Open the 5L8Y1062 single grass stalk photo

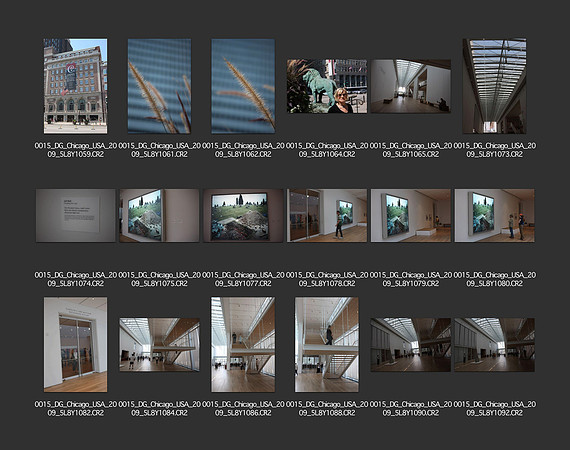[243, 86]
